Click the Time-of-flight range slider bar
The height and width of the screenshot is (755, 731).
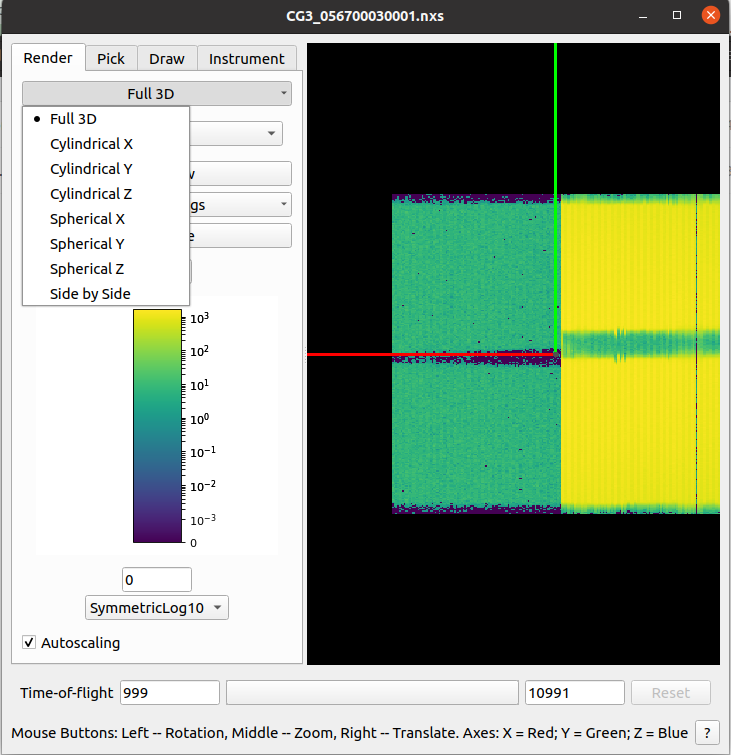coord(372,692)
